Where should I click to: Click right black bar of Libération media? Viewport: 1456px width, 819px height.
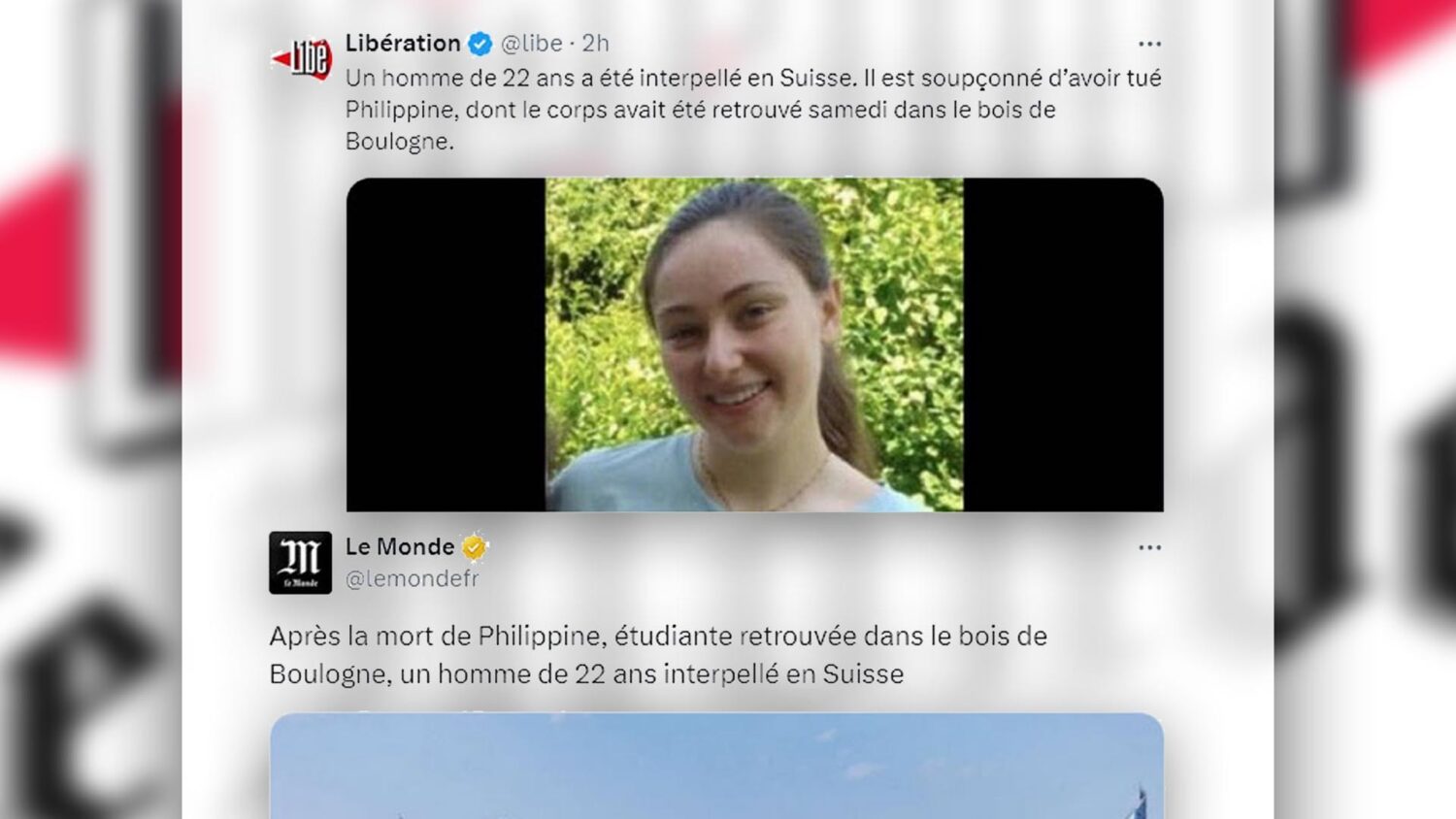pos(1064,344)
